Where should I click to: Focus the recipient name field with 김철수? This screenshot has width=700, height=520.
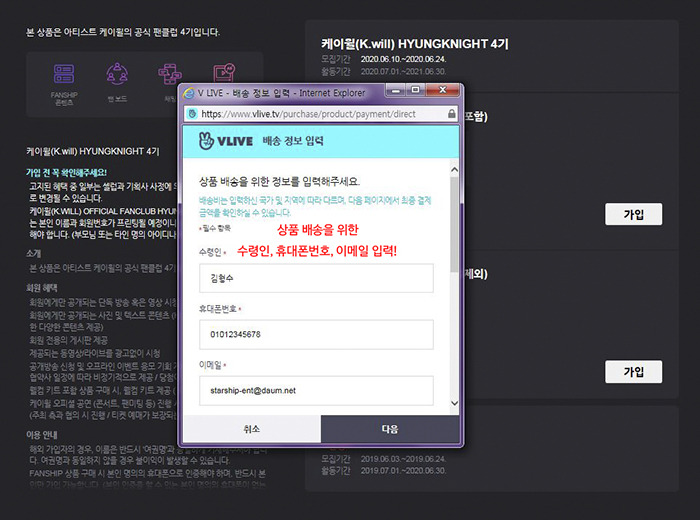316,278
